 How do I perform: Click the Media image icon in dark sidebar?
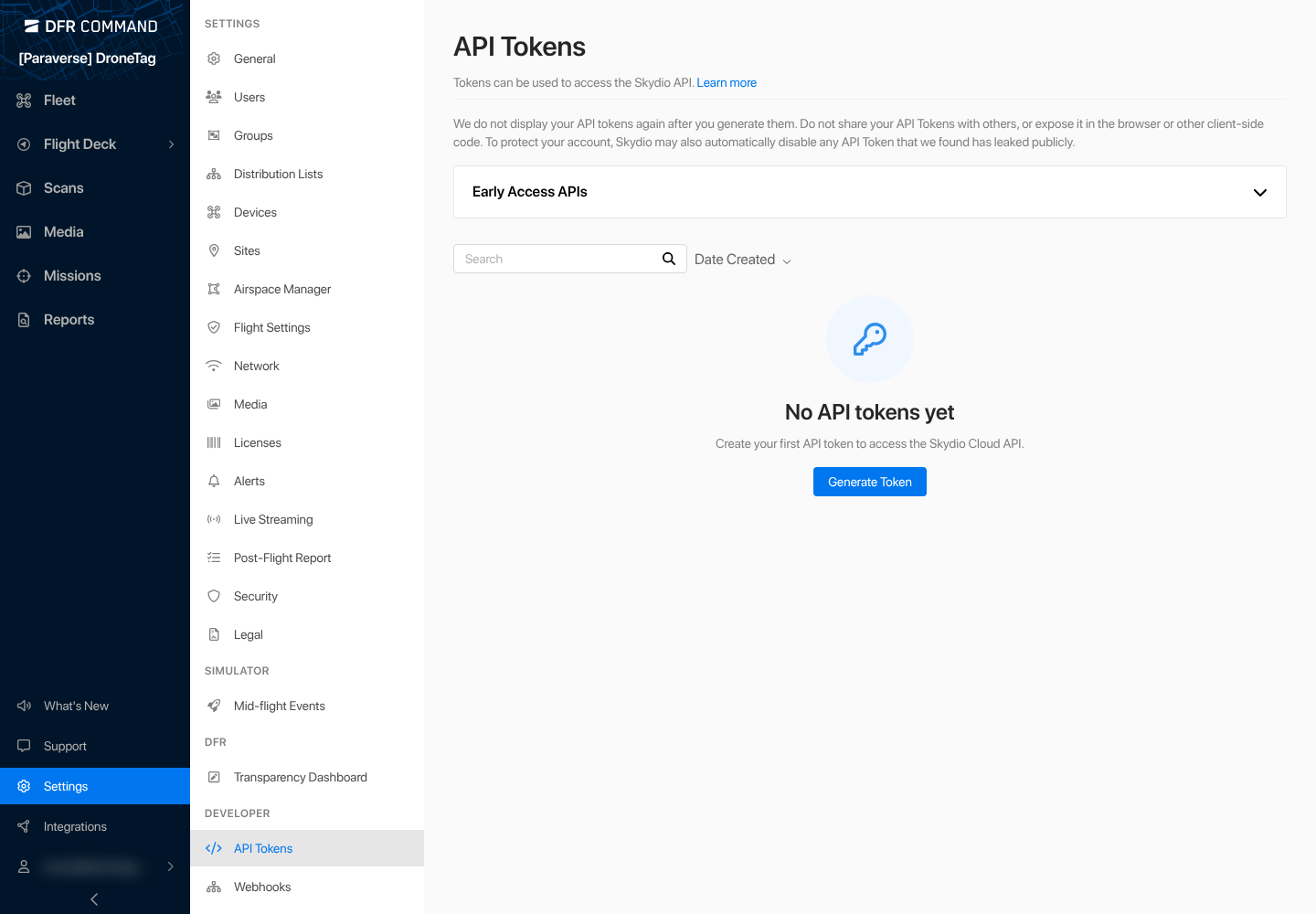point(24,232)
